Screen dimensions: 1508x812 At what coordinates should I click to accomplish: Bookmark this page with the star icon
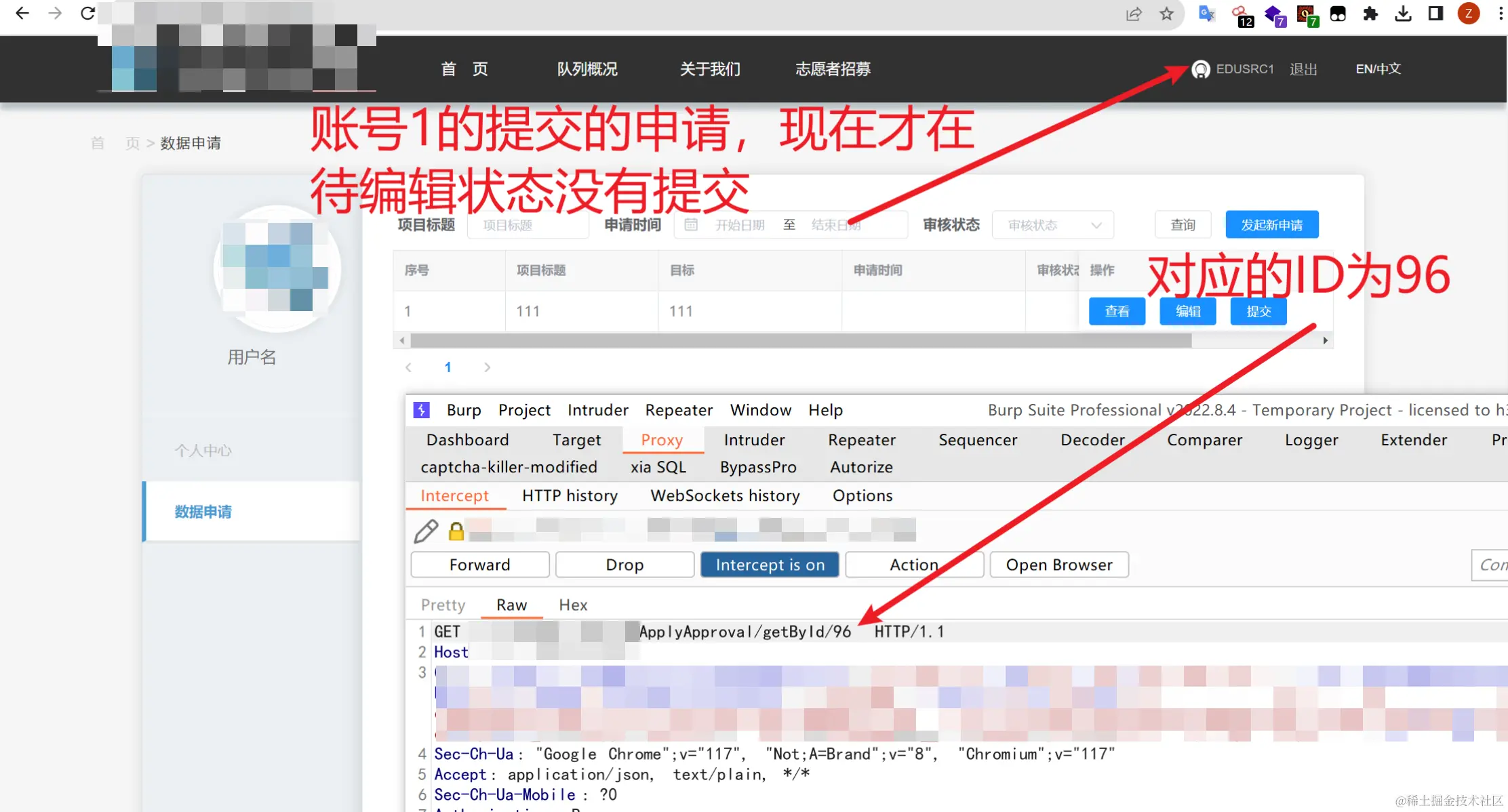tap(1166, 14)
